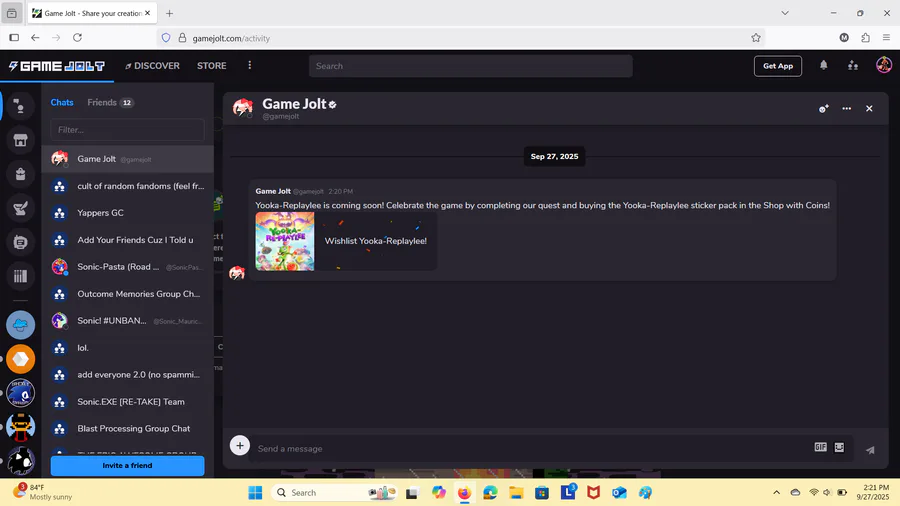Open the top-hat character community in sidebar
This screenshot has width=900, height=506.
point(21,427)
